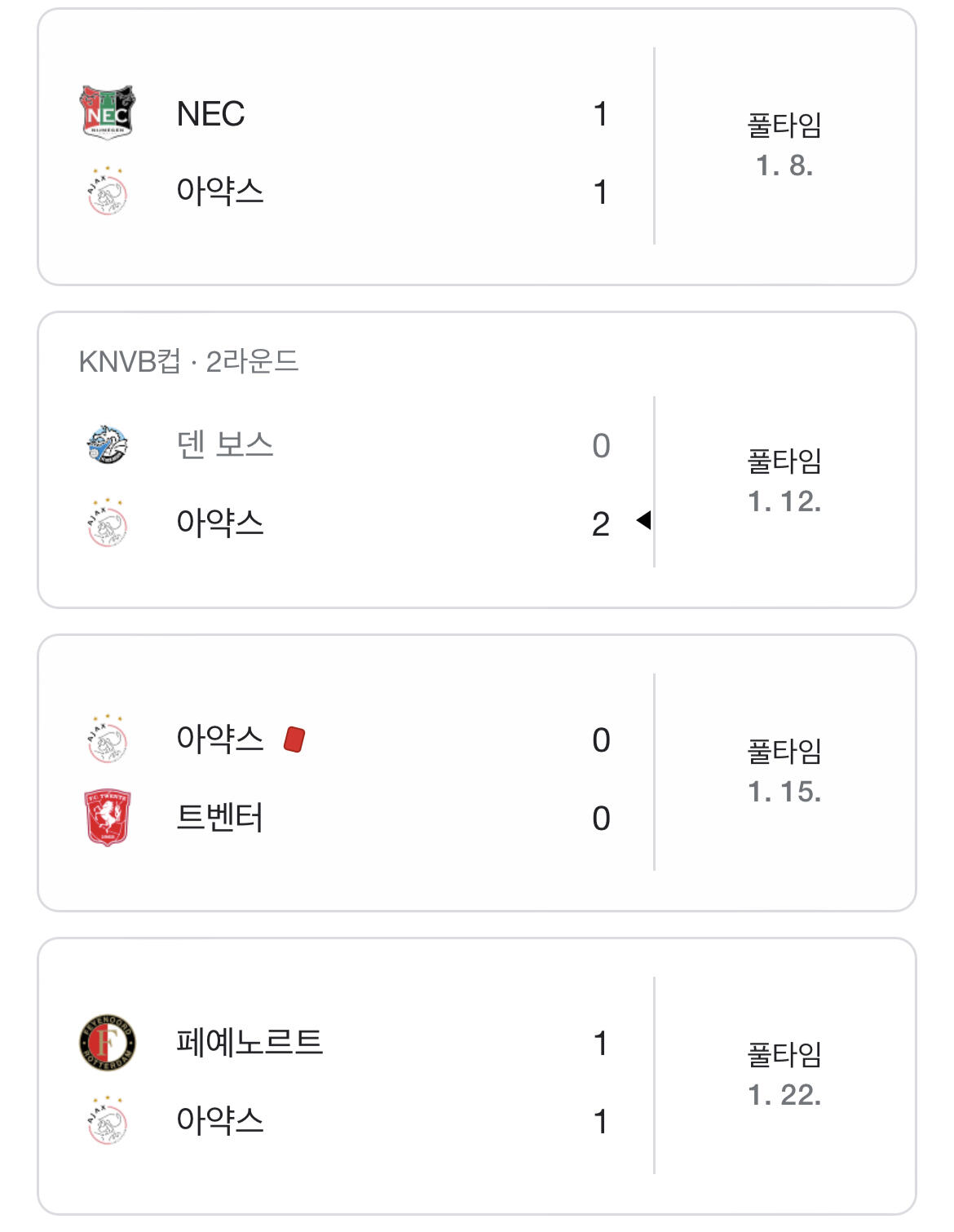The image size is (954, 1232).
Task: Click Ajax logo in NEC match card
Action: pyautogui.click(x=107, y=192)
